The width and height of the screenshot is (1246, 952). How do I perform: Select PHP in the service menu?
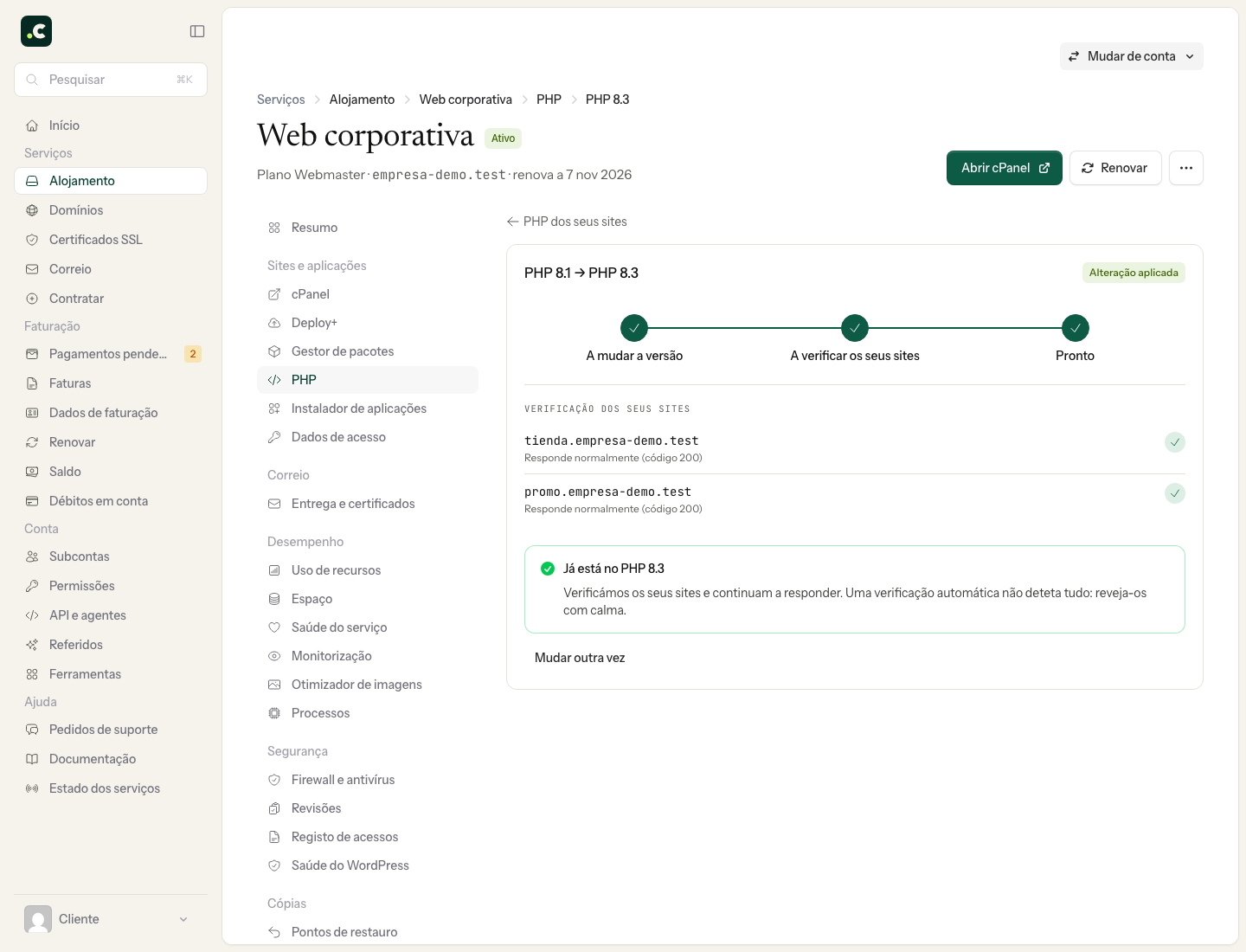click(x=368, y=380)
